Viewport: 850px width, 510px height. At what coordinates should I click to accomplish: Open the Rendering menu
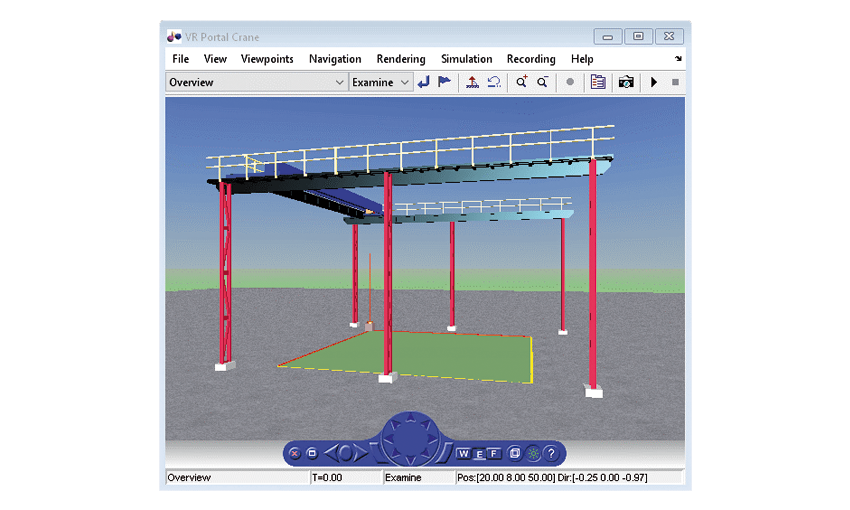coord(401,59)
